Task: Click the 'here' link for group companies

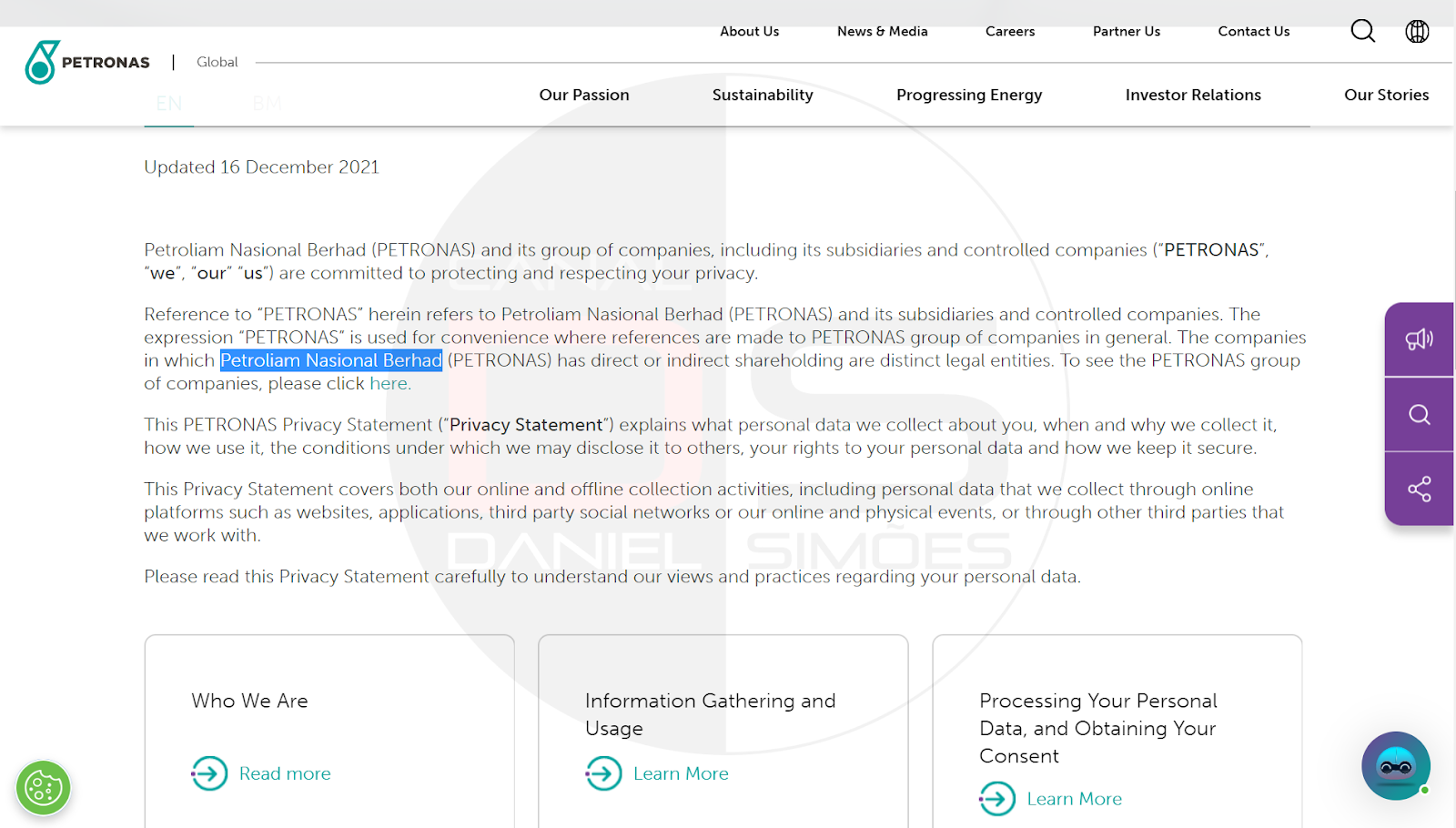Action: [x=389, y=383]
